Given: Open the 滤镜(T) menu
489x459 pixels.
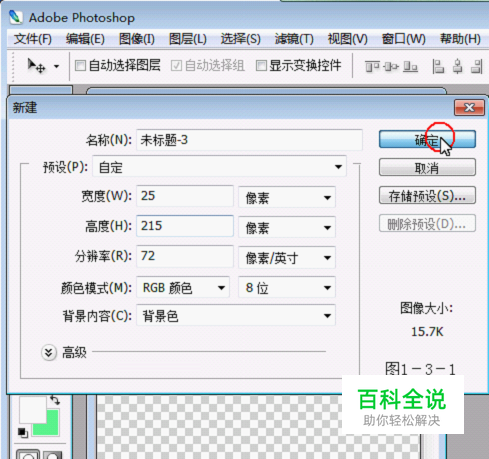Looking at the screenshot, I should 294,39.
